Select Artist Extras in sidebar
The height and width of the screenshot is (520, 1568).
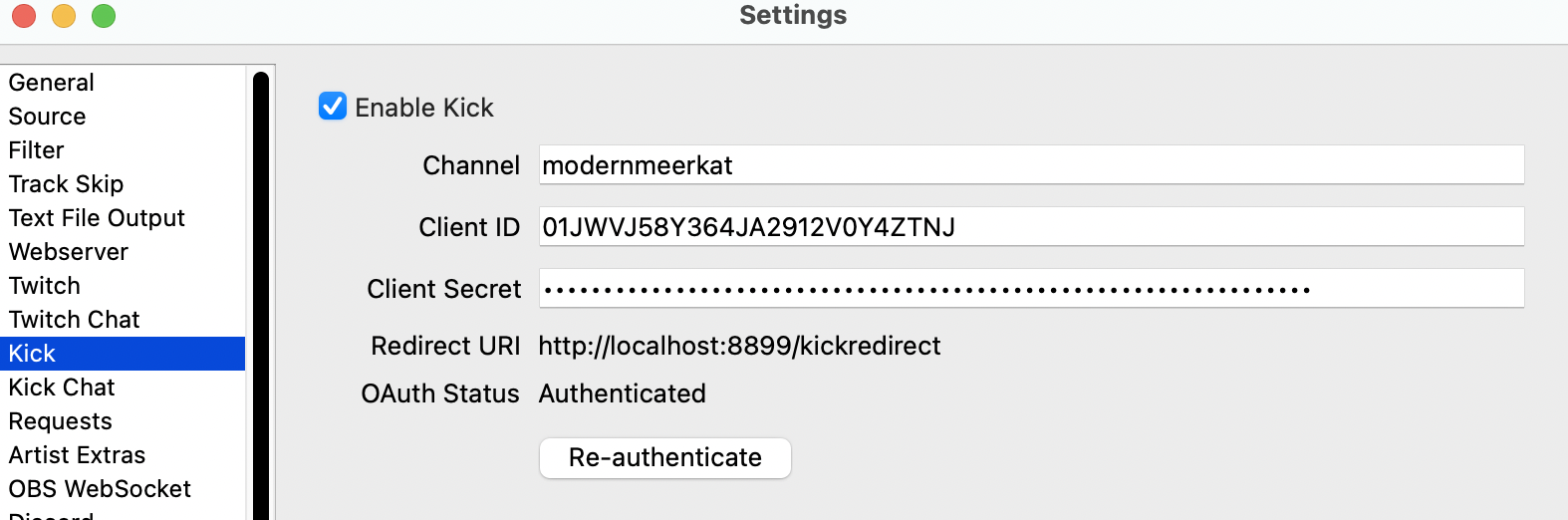[x=78, y=455]
